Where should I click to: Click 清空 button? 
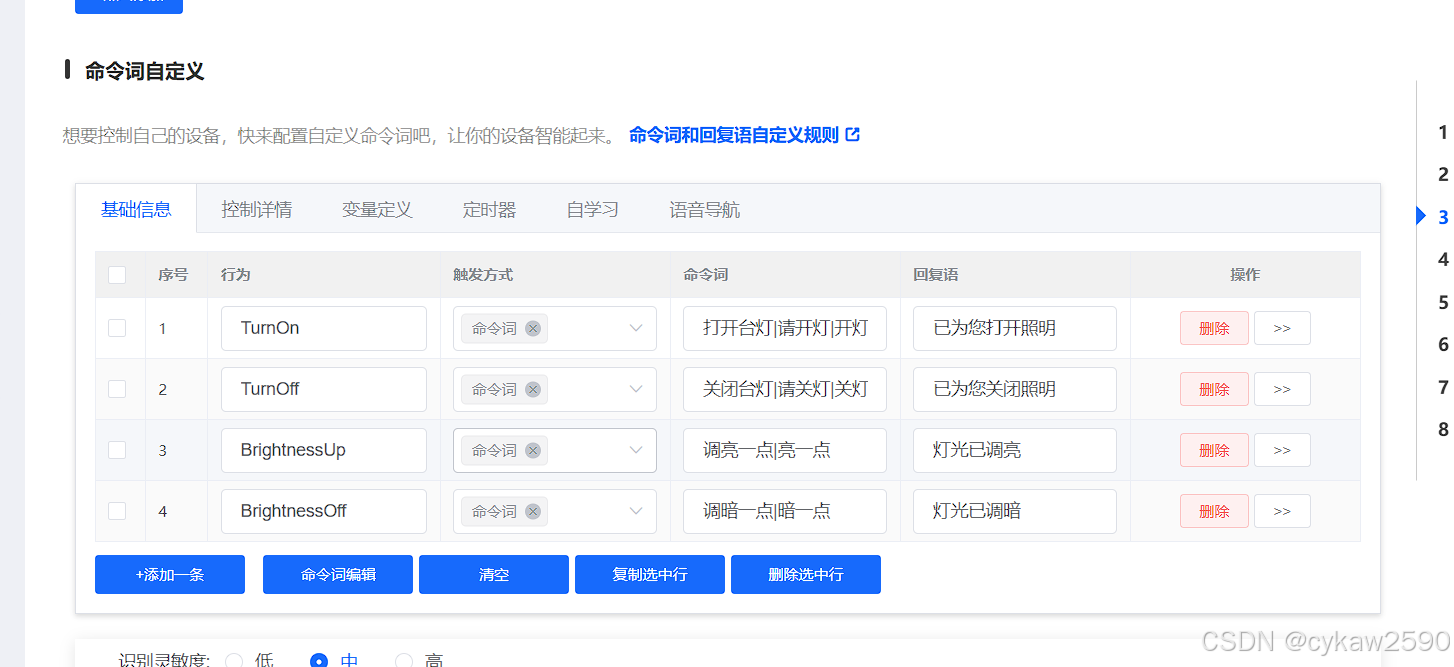pos(494,575)
